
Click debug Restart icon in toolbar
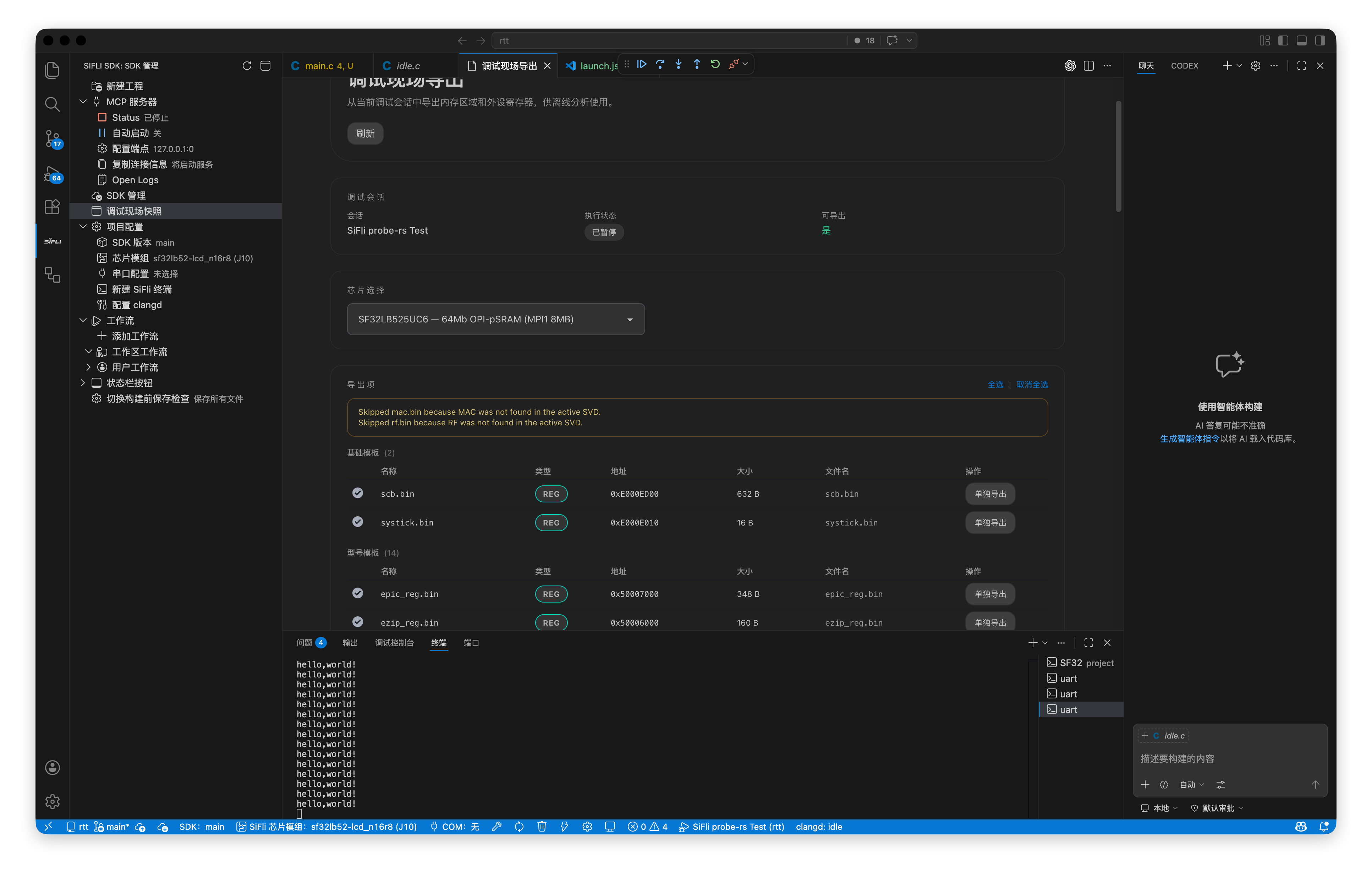[x=715, y=64]
